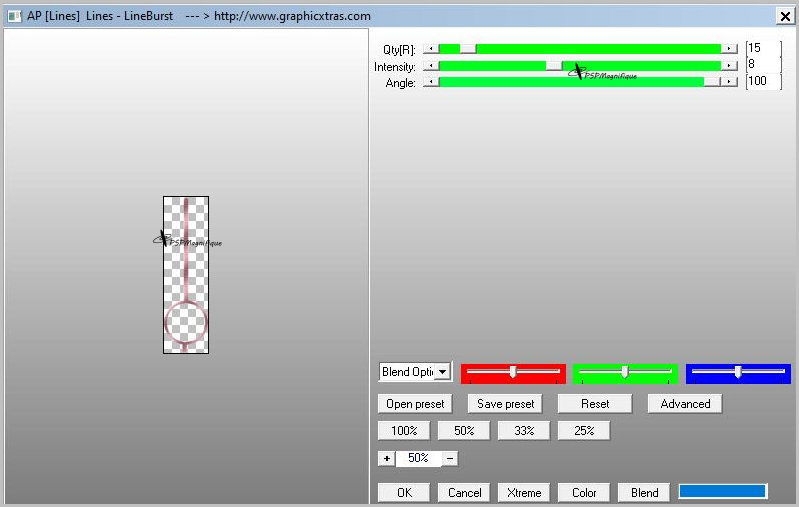This screenshot has height=507, width=799.
Task: Click the Qty value input field
Action: tap(762, 48)
